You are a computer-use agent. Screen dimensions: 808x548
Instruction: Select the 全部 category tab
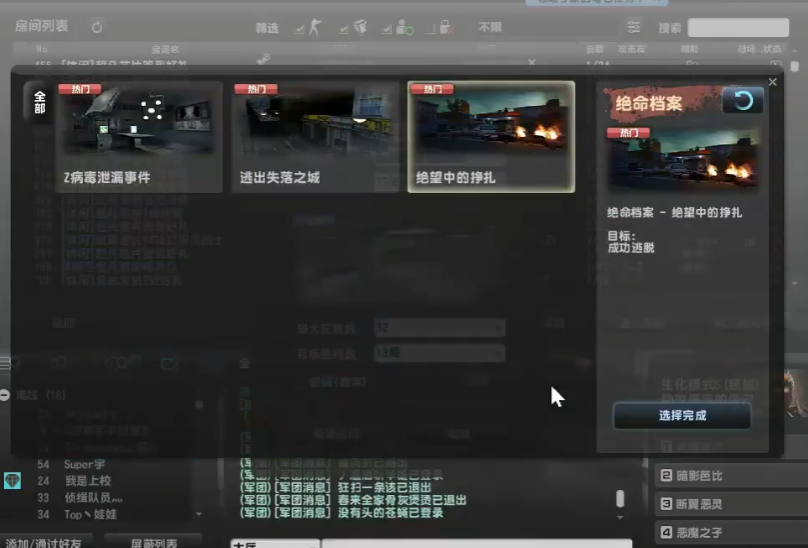[x=40, y=102]
